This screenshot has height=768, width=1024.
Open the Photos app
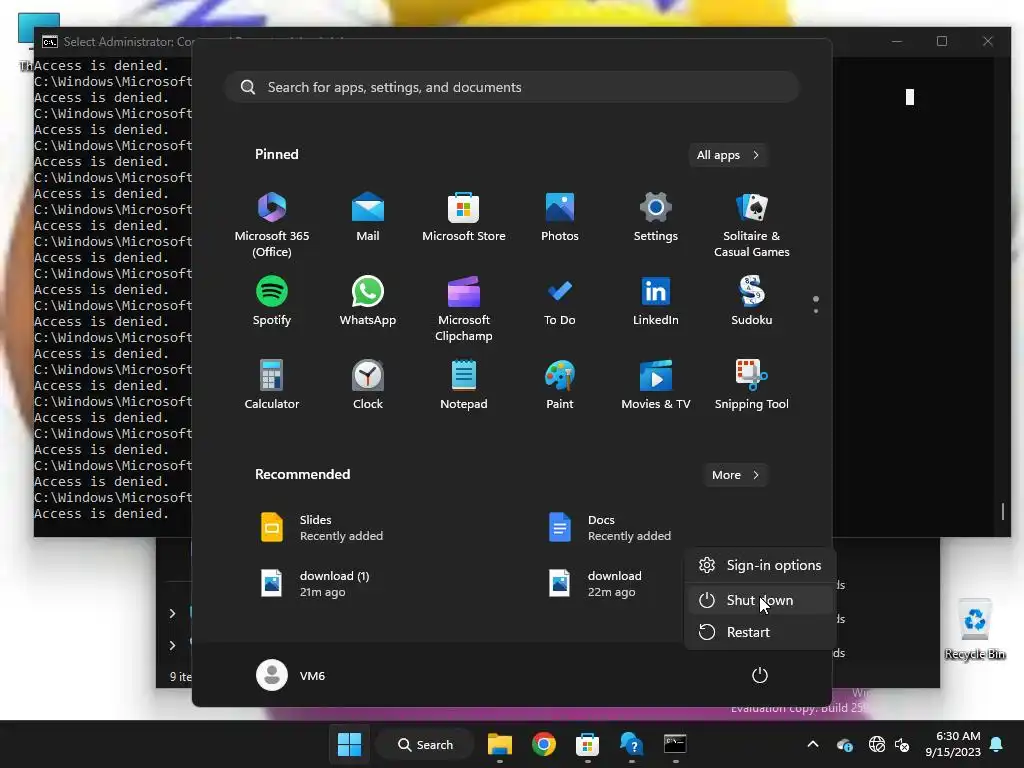(560, 217)
